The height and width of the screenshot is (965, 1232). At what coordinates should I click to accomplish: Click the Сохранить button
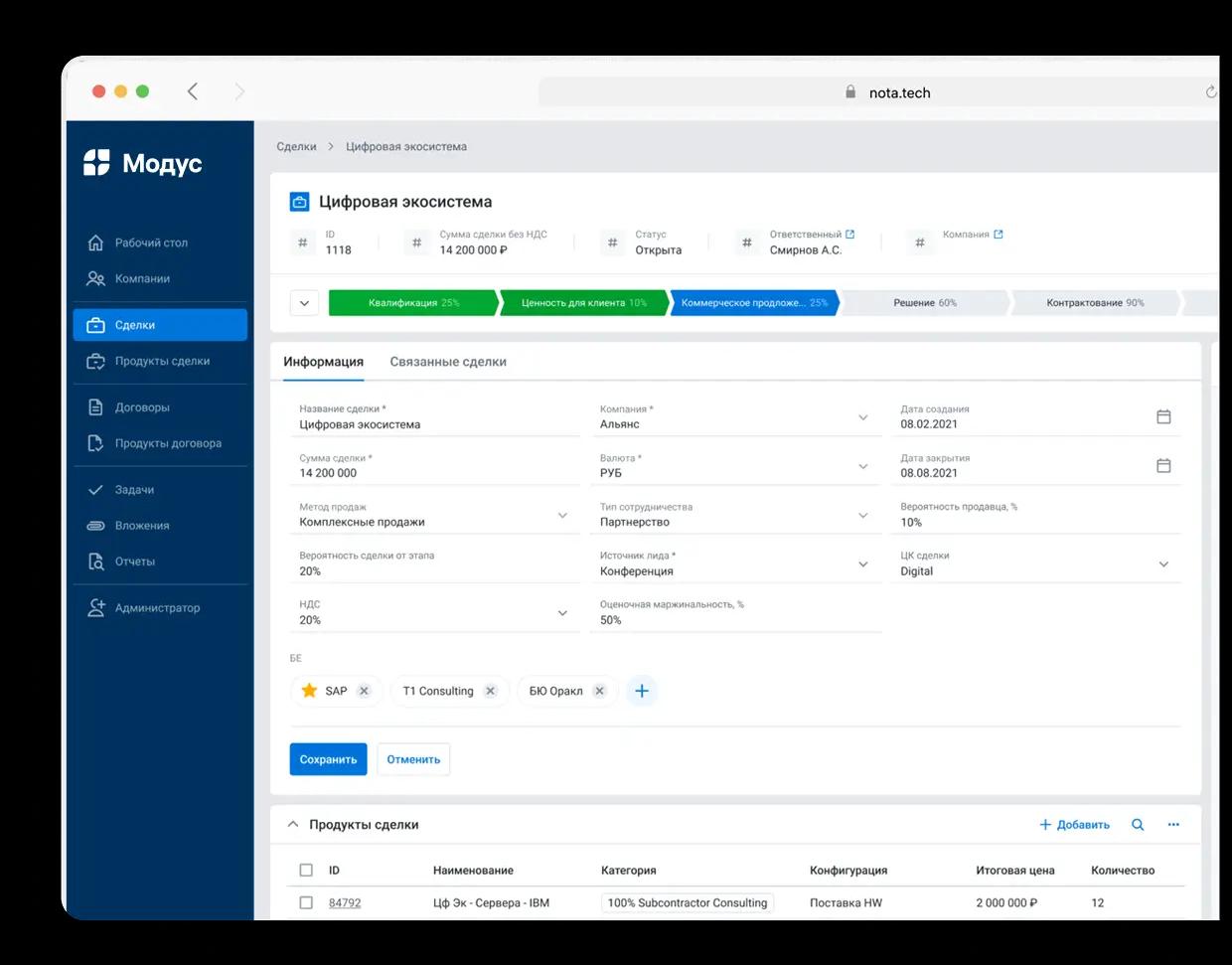(329, 759)
